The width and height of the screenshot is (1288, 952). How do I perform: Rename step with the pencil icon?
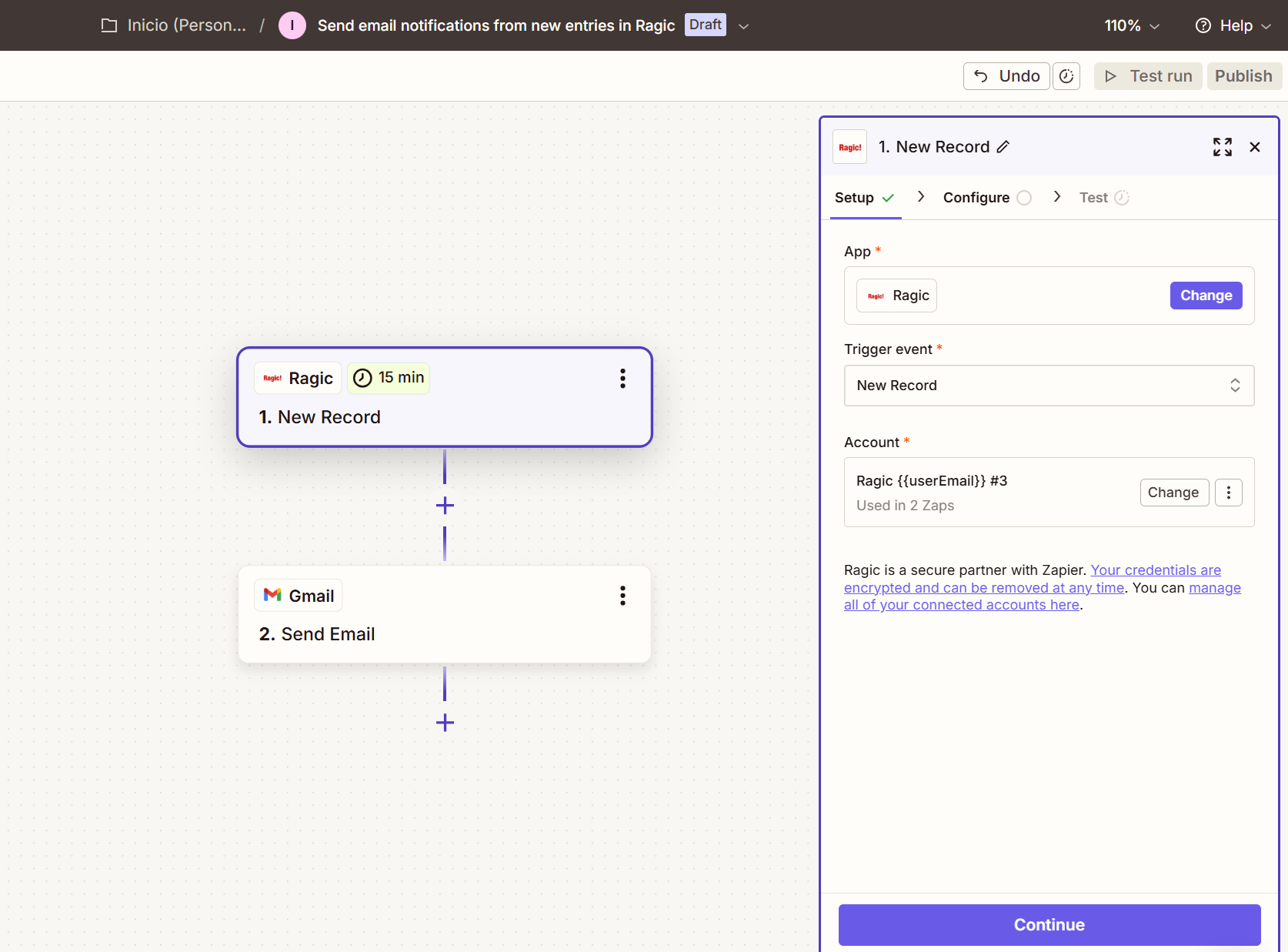click(x=1003, y=147)
